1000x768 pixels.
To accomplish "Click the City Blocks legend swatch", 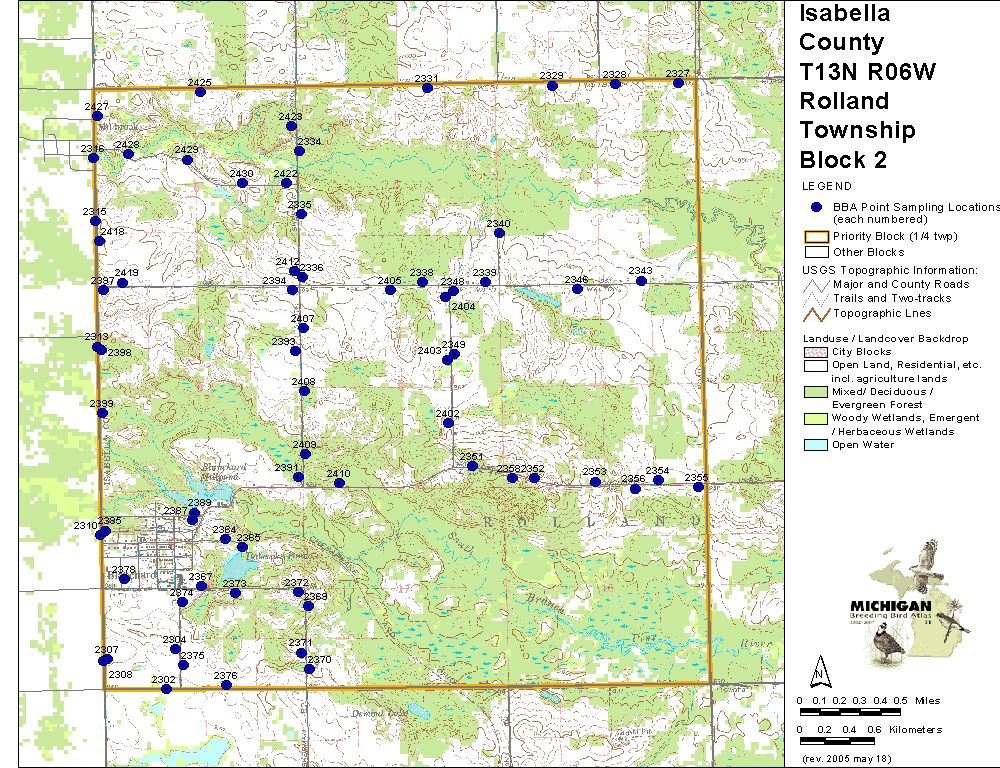I will (815, 352).
